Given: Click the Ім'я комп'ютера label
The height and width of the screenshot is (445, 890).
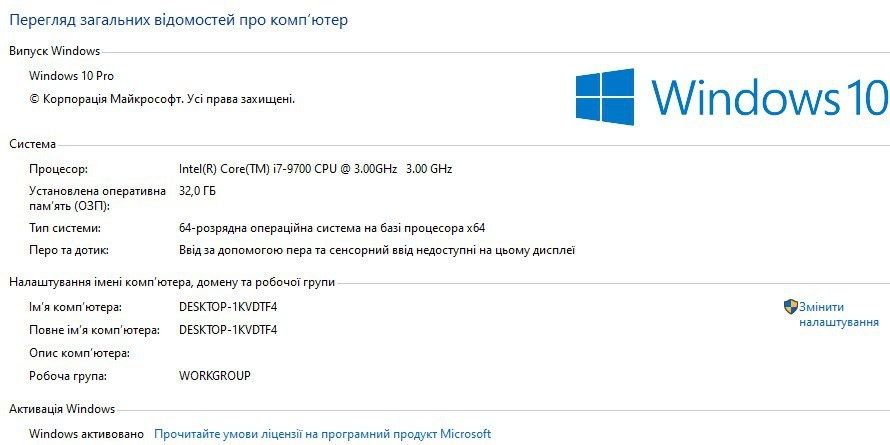Looking at the screenshot, I should point(76,307).
